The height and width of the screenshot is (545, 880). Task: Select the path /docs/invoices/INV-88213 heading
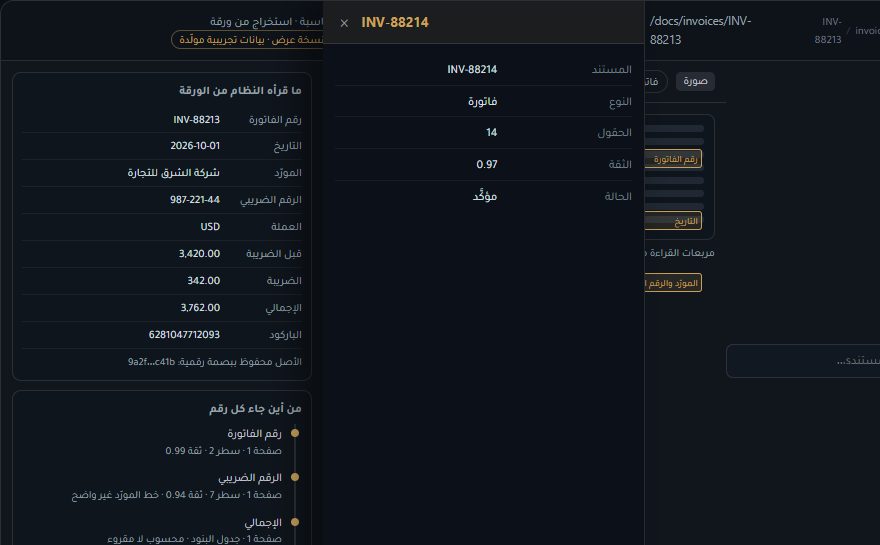[700, 30]
